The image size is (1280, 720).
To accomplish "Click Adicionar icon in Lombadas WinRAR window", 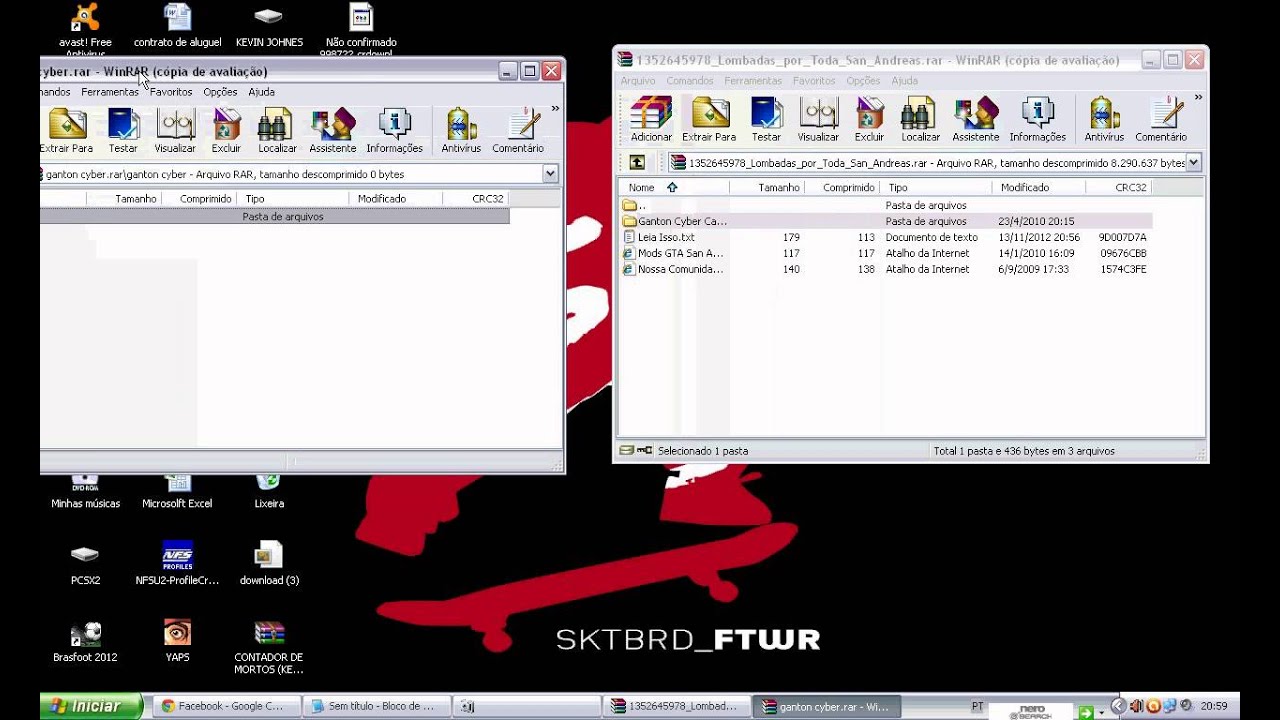I will (651, 119).
